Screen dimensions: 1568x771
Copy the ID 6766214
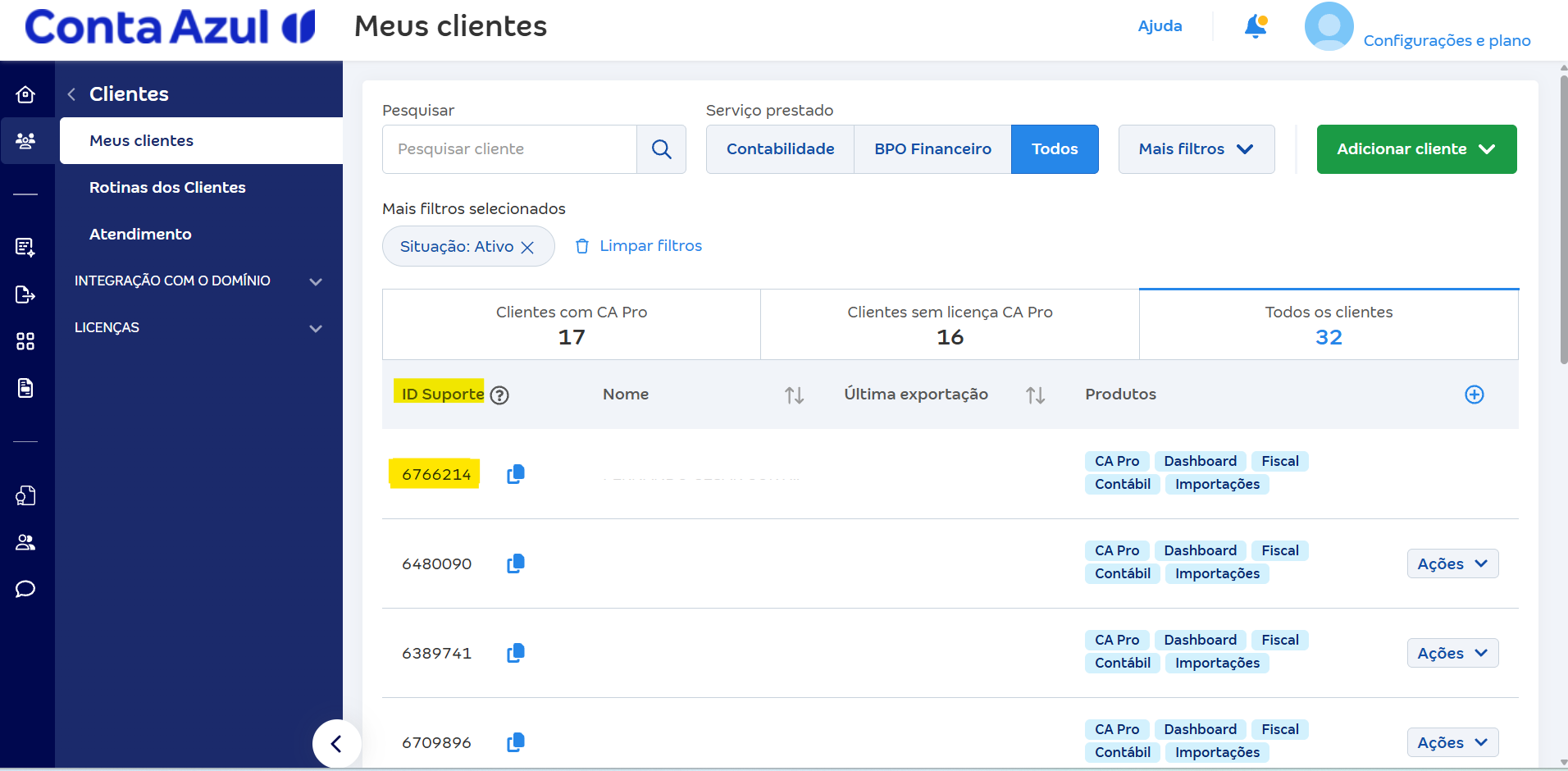click(516, 474)
